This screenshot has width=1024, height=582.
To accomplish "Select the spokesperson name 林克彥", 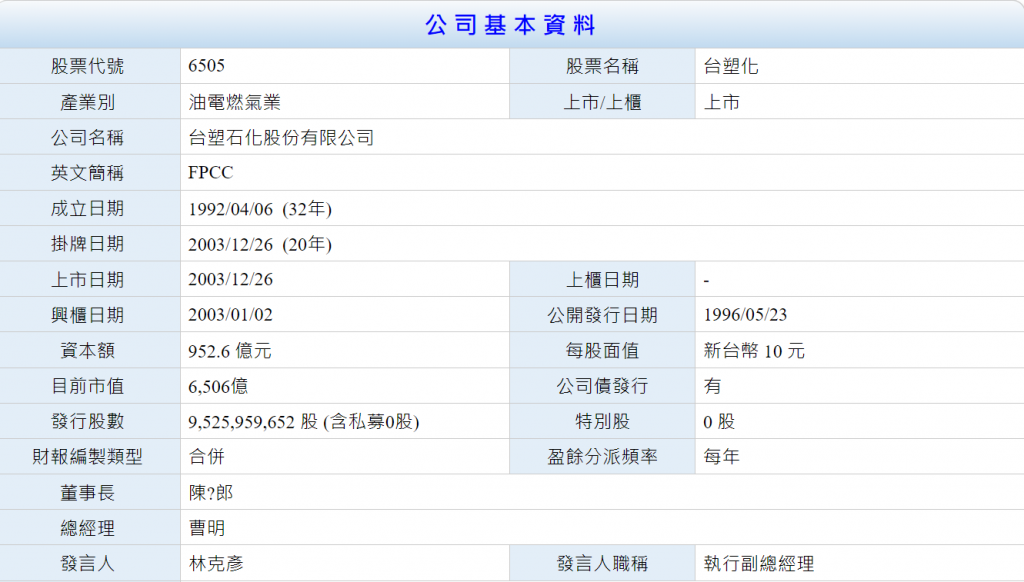I will pos(216,564).
